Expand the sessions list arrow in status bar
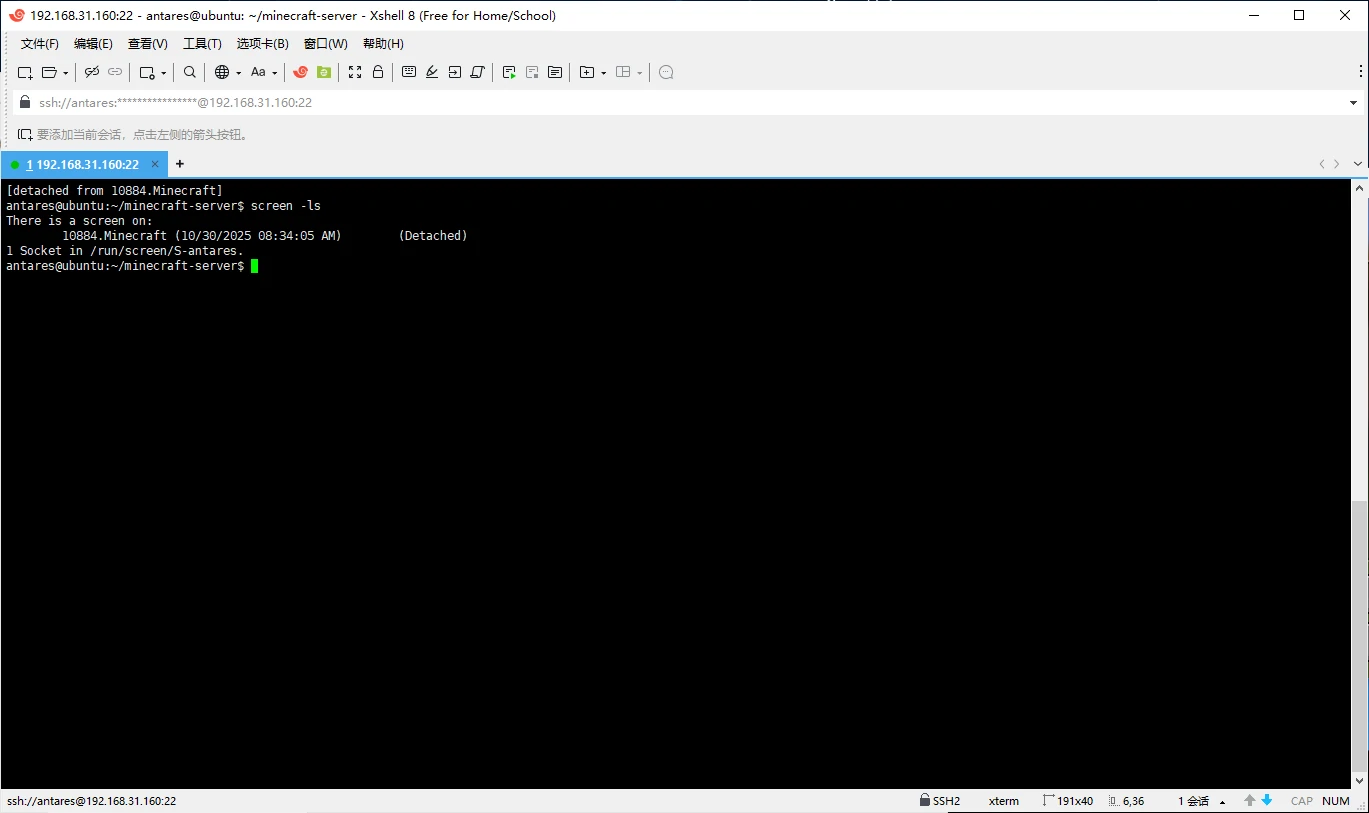Image resolution: width=1369 pixels, height=813 pixels. pyautogui.click(x=1222, y=802)
